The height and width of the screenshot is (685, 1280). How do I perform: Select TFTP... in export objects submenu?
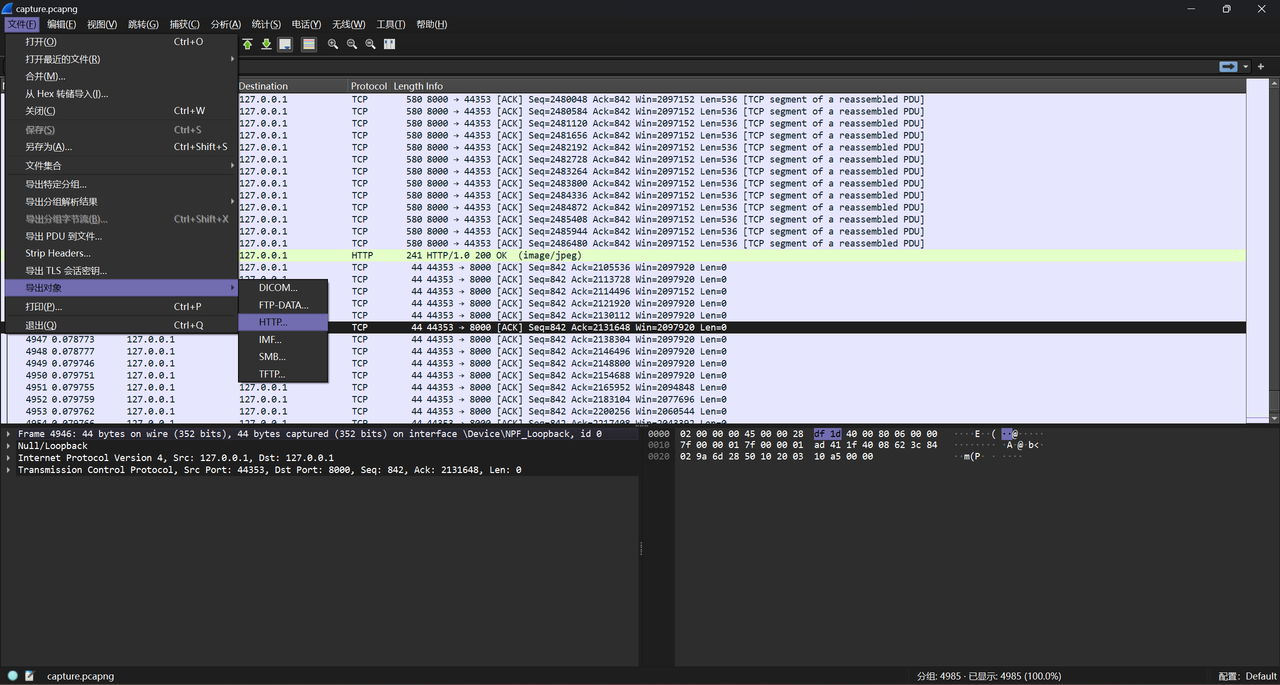[x=283, y=374]
